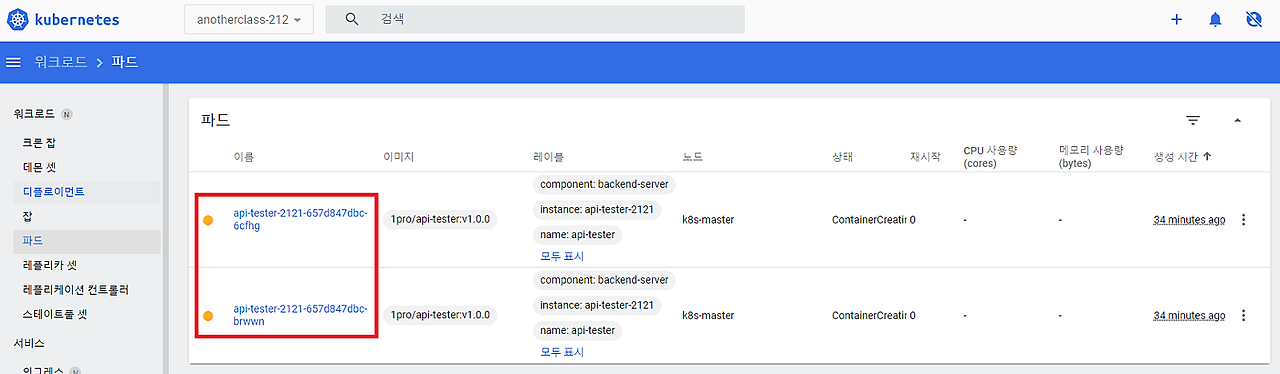
Task: Click instance: api-tester-2121 label in brwwn row
Action: click(x=597, y=305)
